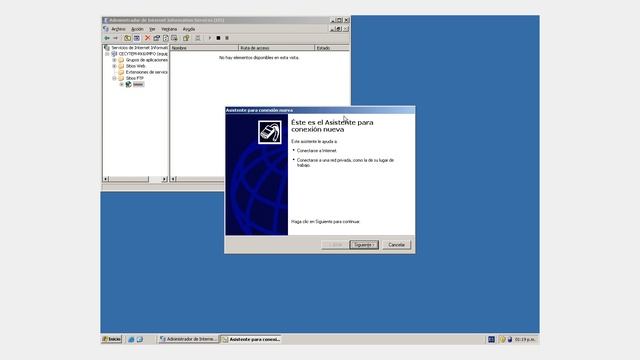Click the Siguiente button in wizard
Screen dimensions: 640x360
[x=364, y=244]
